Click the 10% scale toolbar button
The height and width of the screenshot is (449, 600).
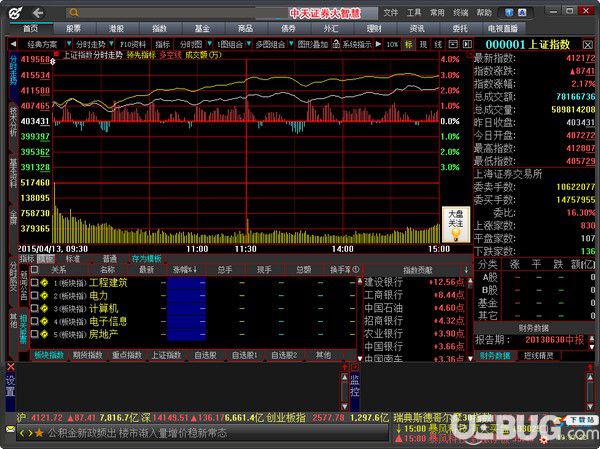pos(392,44)
